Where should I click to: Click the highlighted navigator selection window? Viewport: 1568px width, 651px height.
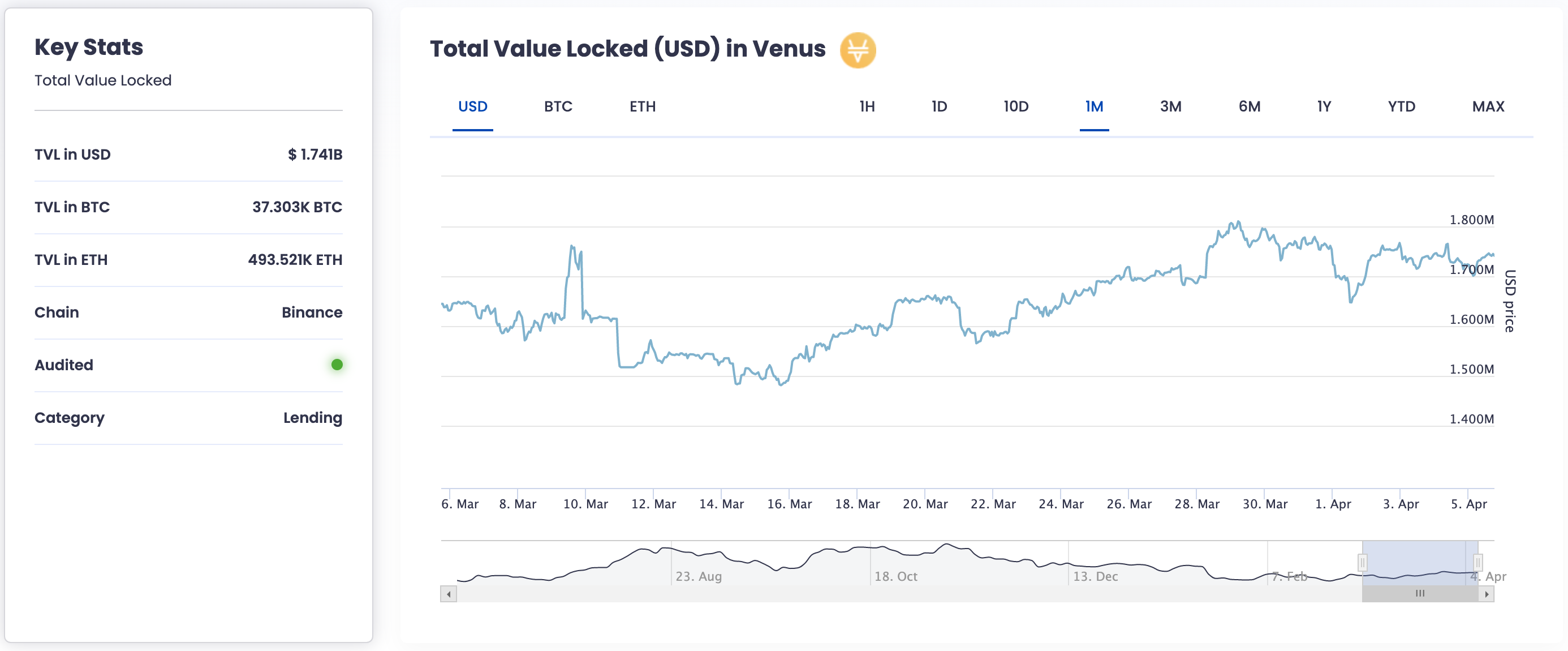(x=1420, y=563)
